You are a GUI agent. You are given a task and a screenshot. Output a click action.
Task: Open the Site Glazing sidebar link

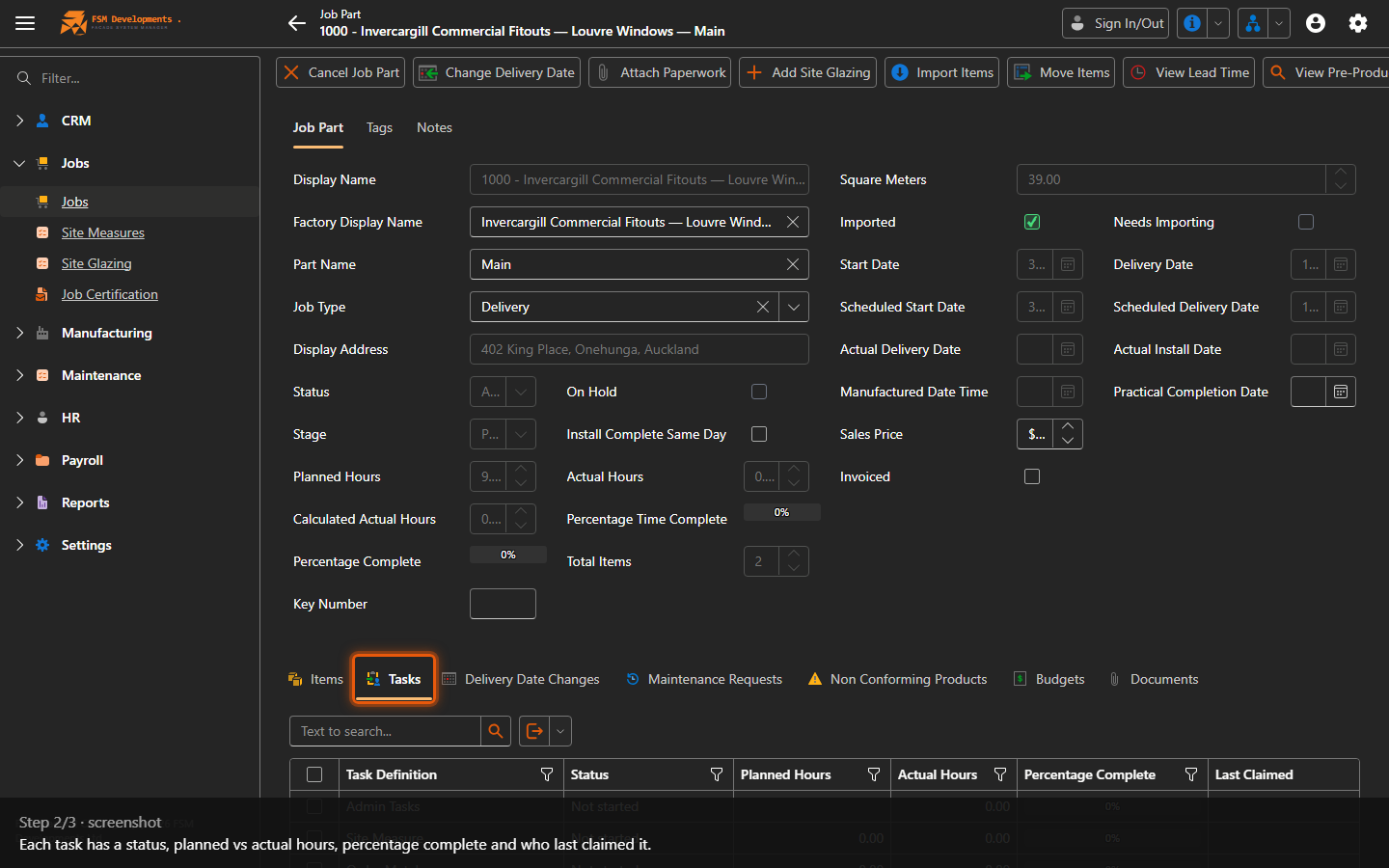[96, 263]
